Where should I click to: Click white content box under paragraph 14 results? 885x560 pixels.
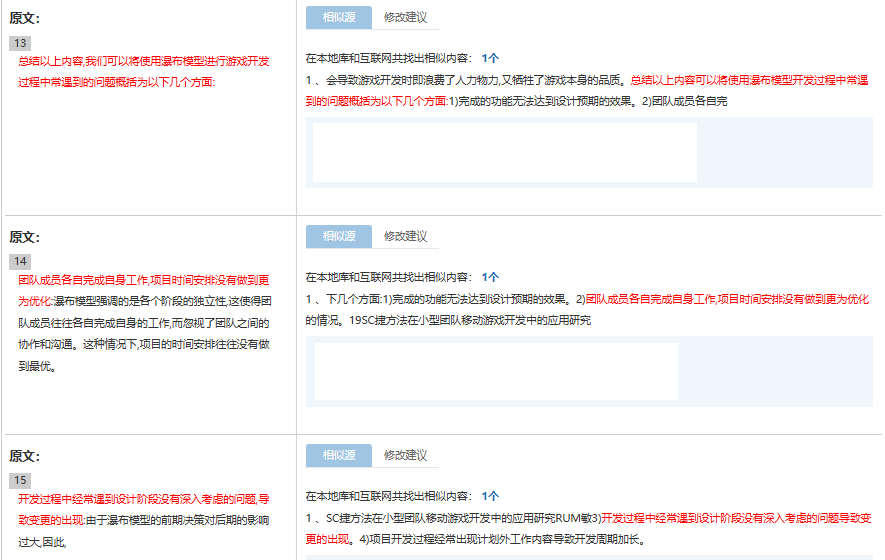(496, 371)
